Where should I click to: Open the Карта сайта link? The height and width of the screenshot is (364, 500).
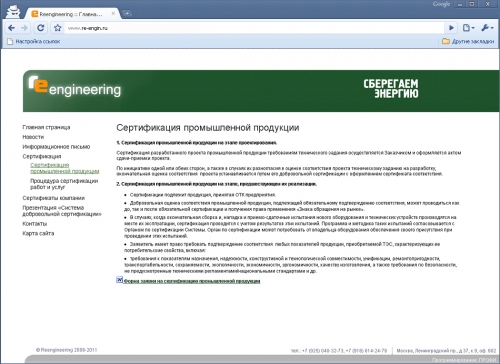click(38, 233)
